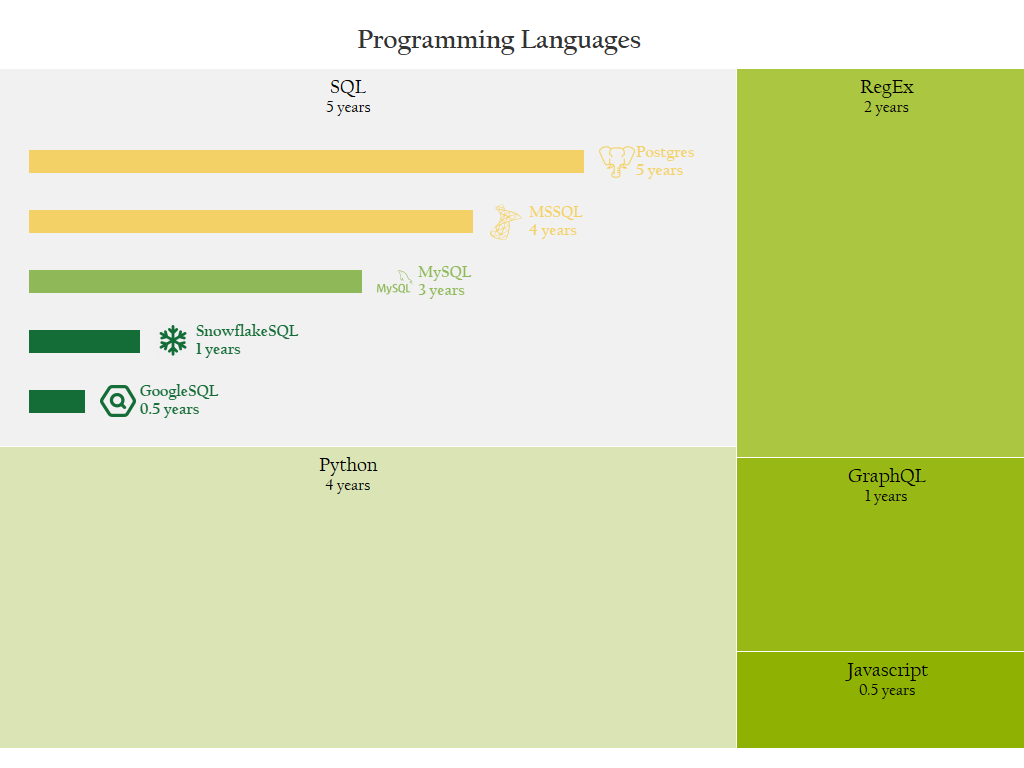Click the 'RegEx' heading label
The image size is (1024, 768).
pyautogui.click(x=886, y=87)
